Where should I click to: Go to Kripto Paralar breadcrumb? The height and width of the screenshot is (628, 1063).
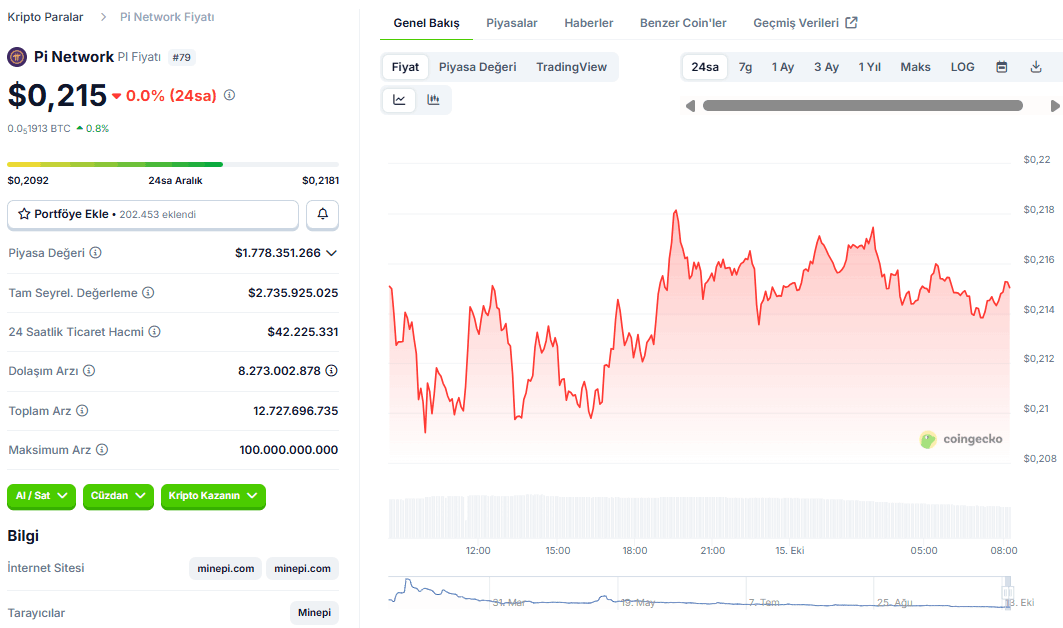tap(45, 17)
